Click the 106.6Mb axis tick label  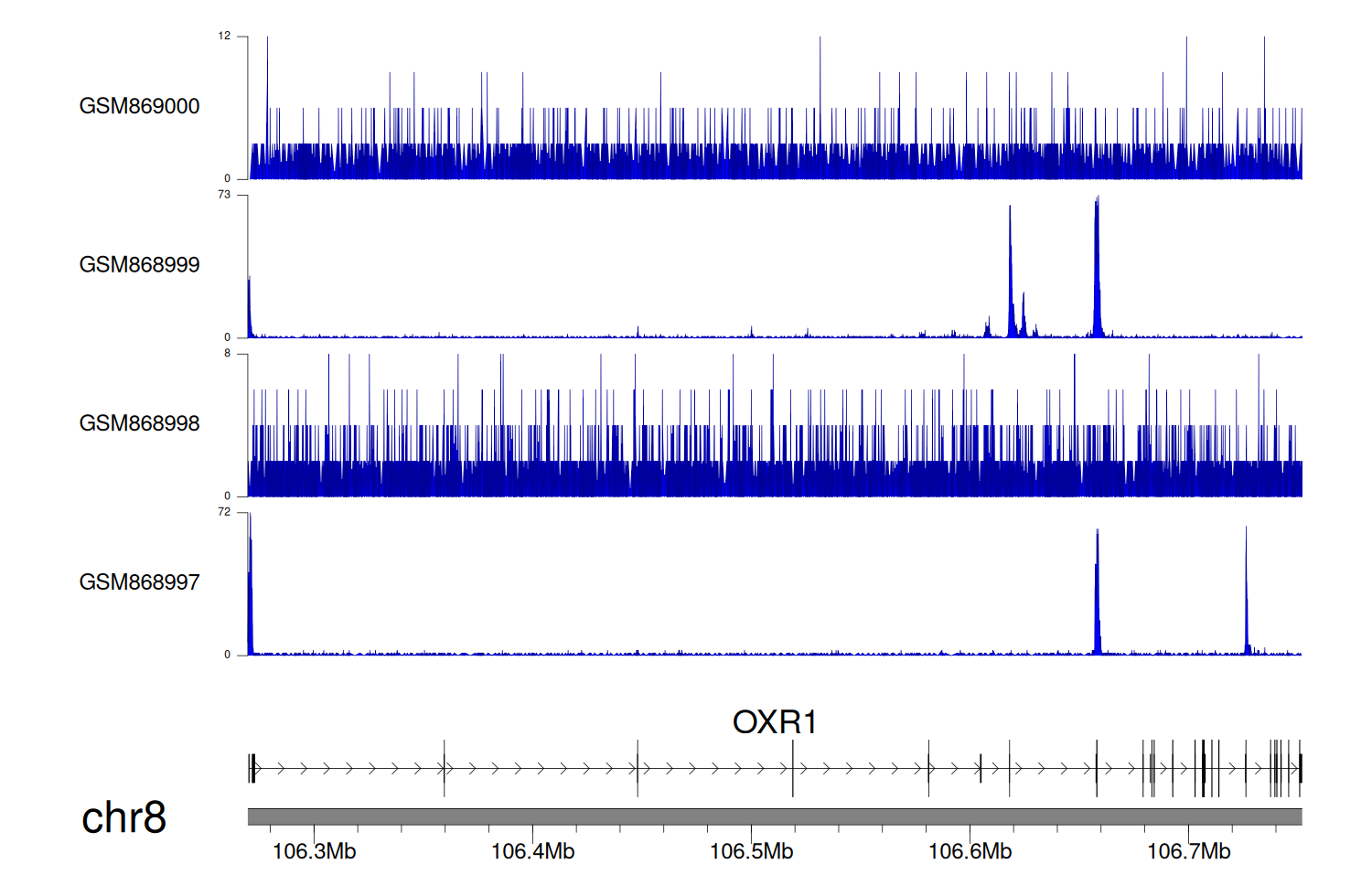click(970, 852)
